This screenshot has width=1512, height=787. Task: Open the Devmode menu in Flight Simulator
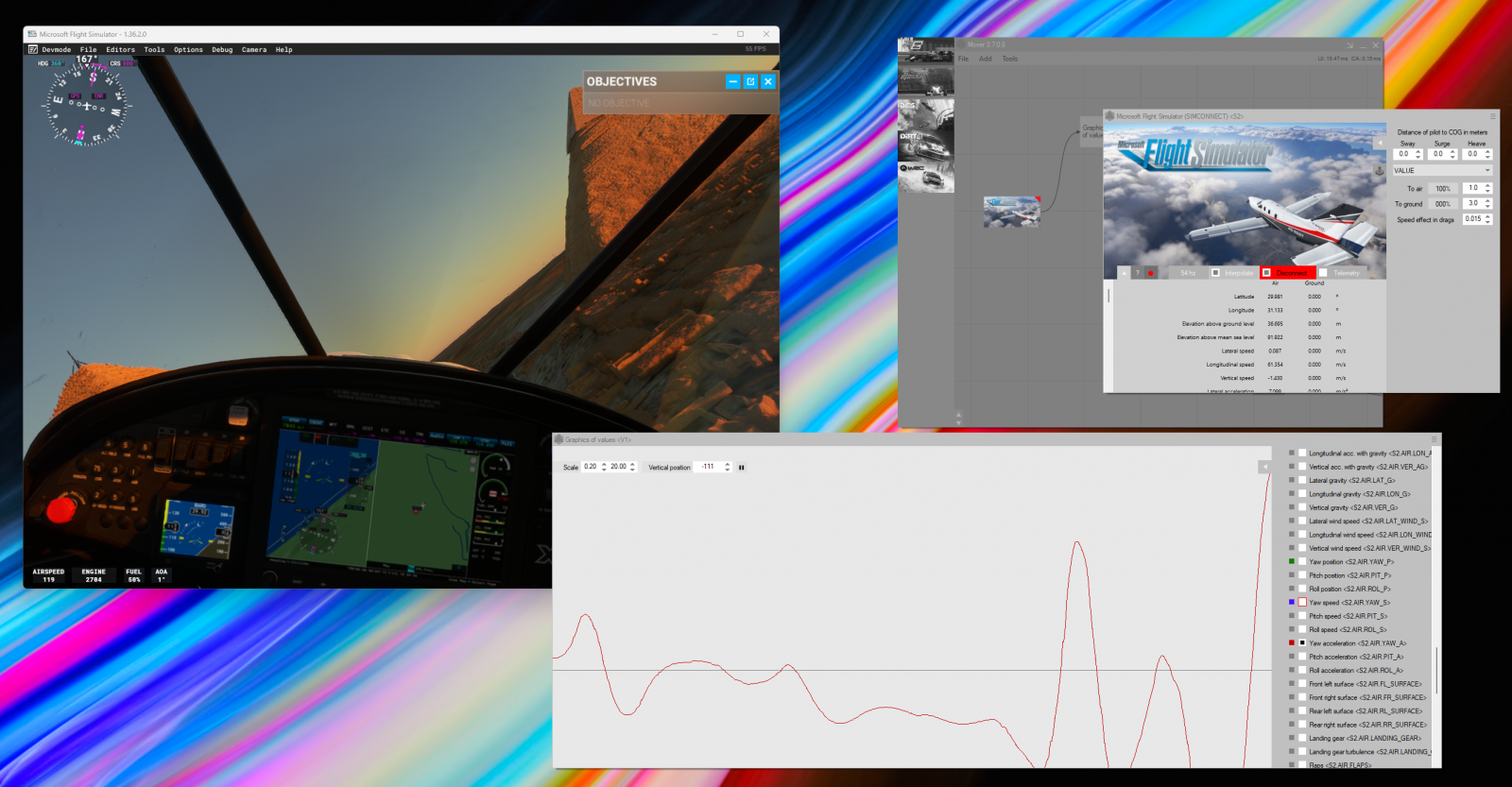pos(56,49)
